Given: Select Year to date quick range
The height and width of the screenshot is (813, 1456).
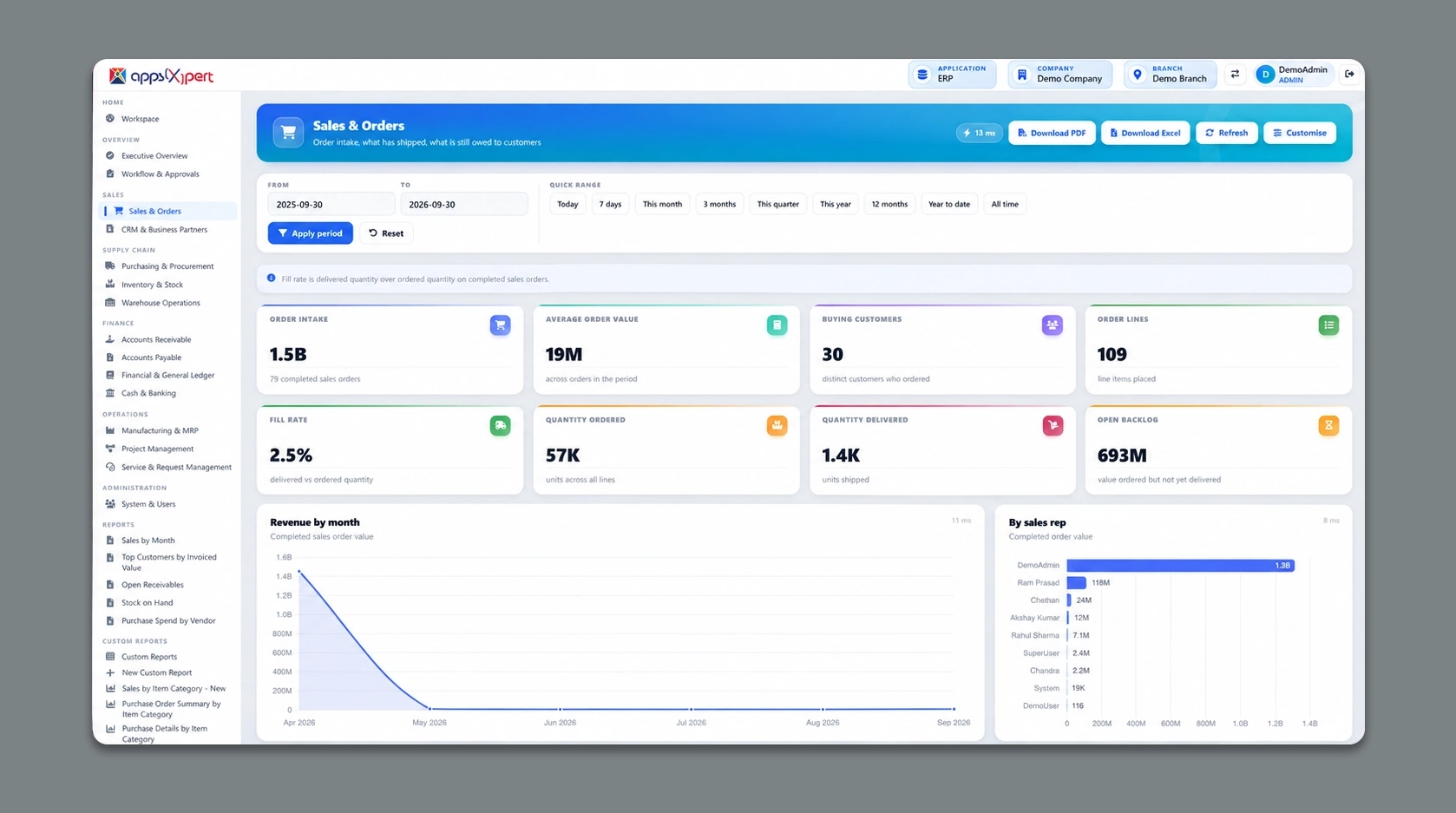Looking at the screenshot, I should (x=949, y=205).
